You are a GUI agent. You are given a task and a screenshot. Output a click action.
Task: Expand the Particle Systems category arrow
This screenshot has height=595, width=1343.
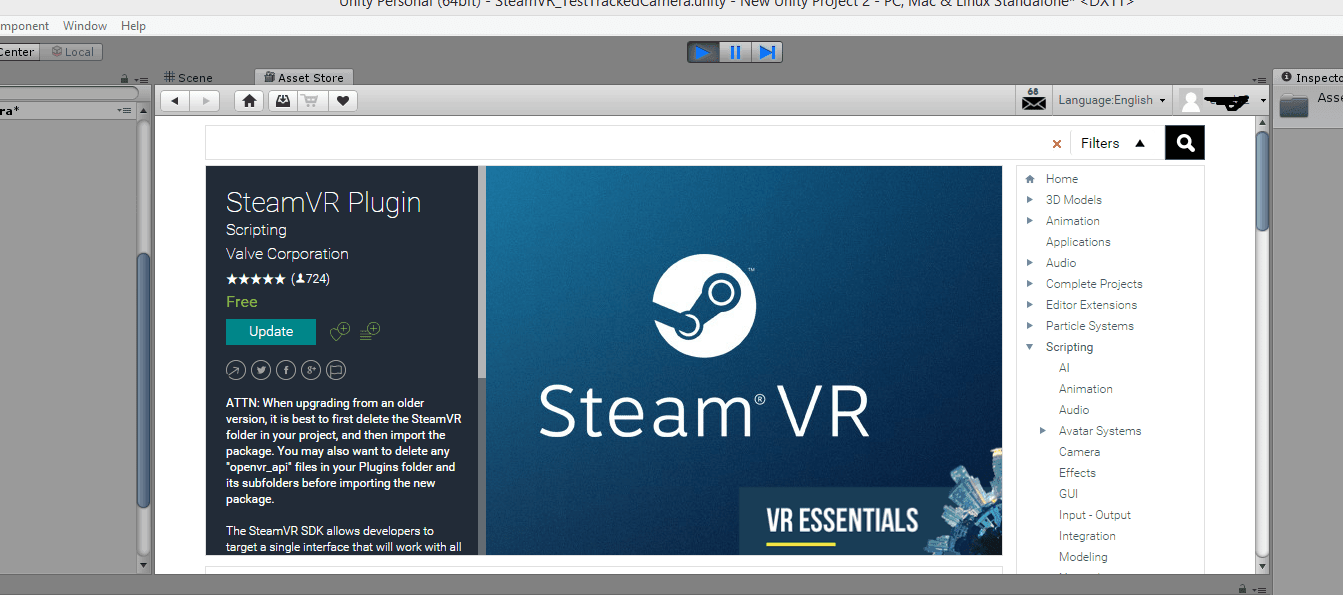[x=1030, y=325]
